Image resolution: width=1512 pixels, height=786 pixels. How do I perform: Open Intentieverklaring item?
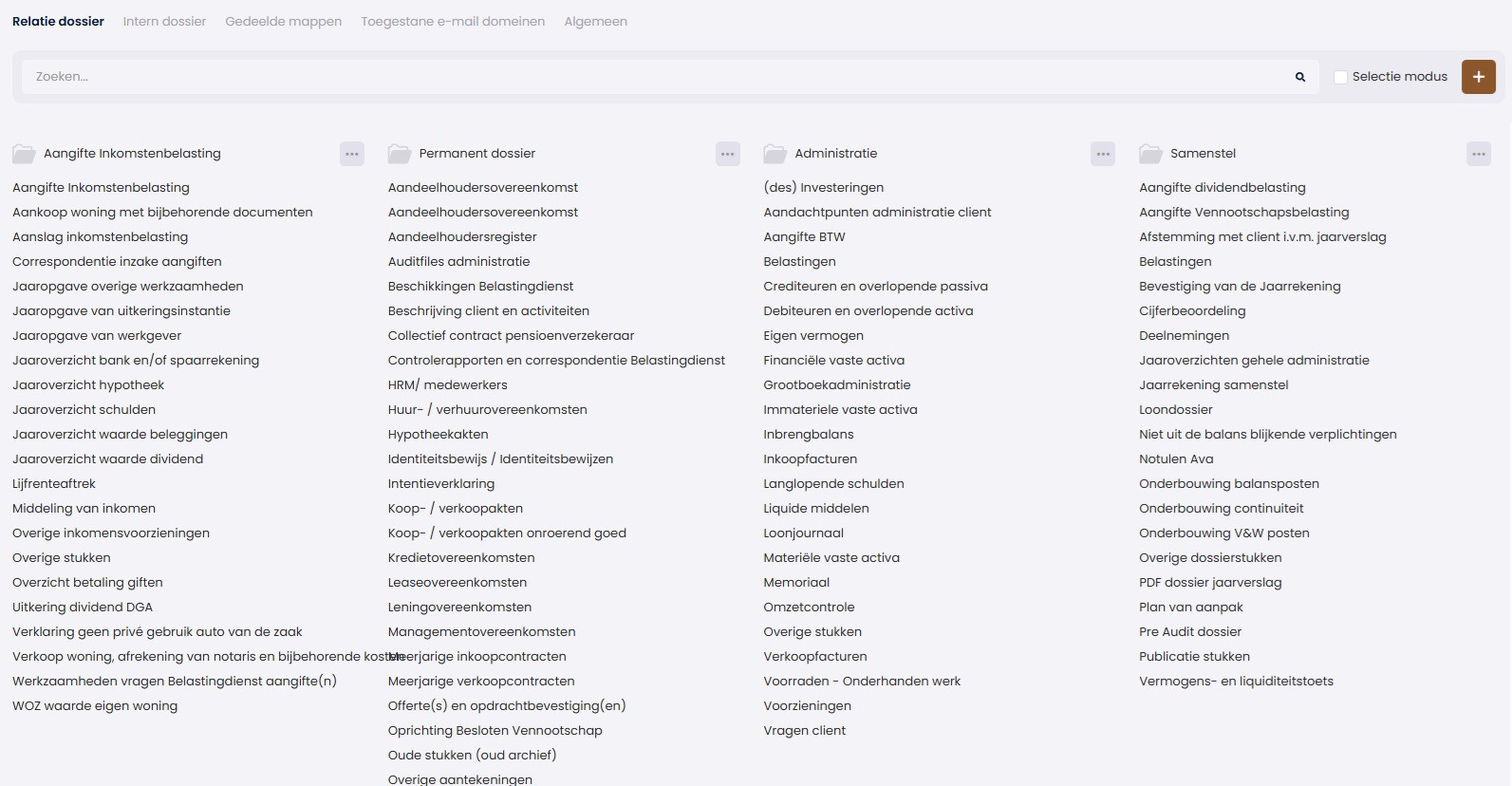click(441, 484)
